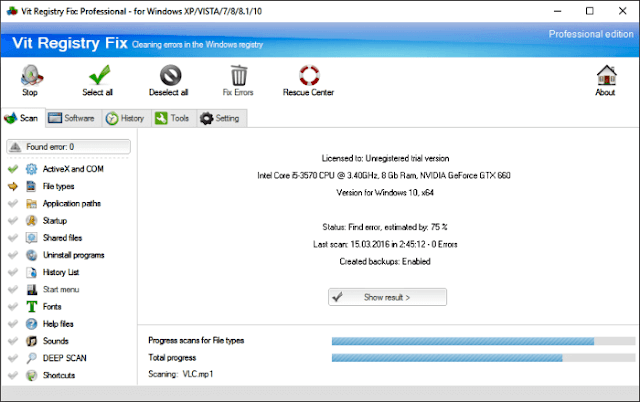
Task: Open the About house icon
Action: tap(606, 75)
